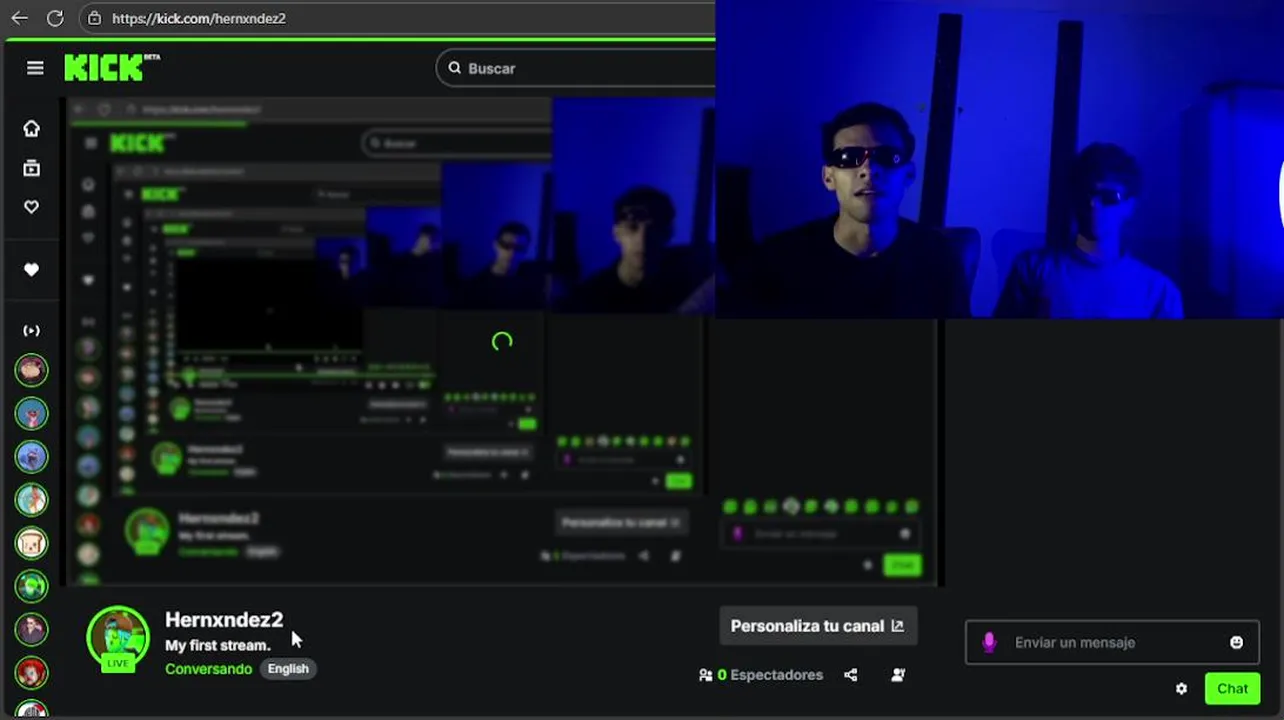Focus the Buscar search field

pos(576,68)
